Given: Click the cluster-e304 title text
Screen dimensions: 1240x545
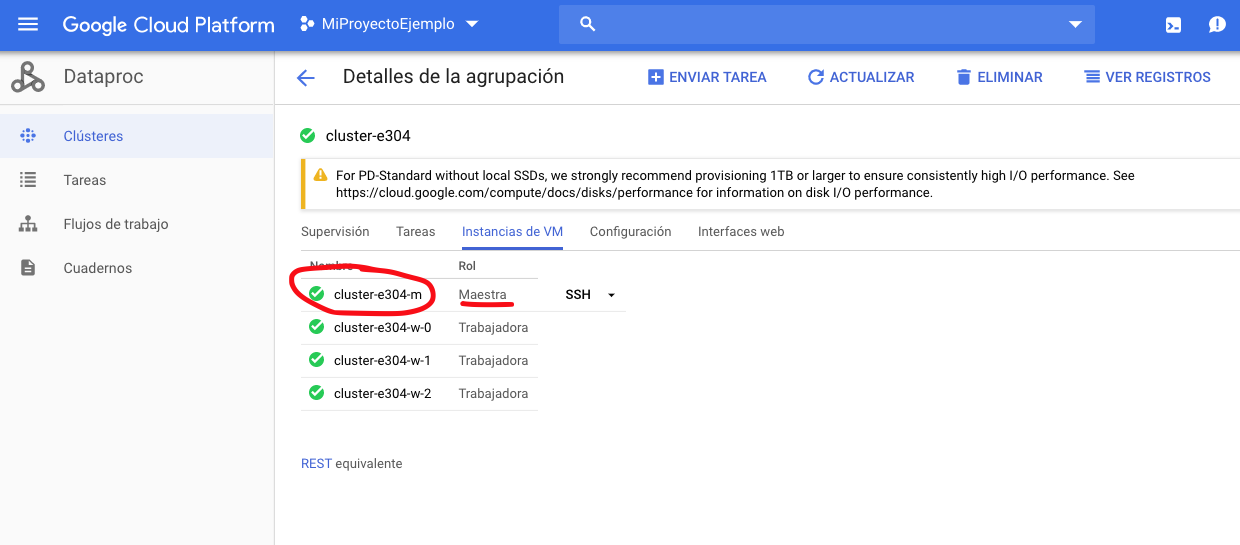Looking at the screenshot, I should (x=368, y=136).
